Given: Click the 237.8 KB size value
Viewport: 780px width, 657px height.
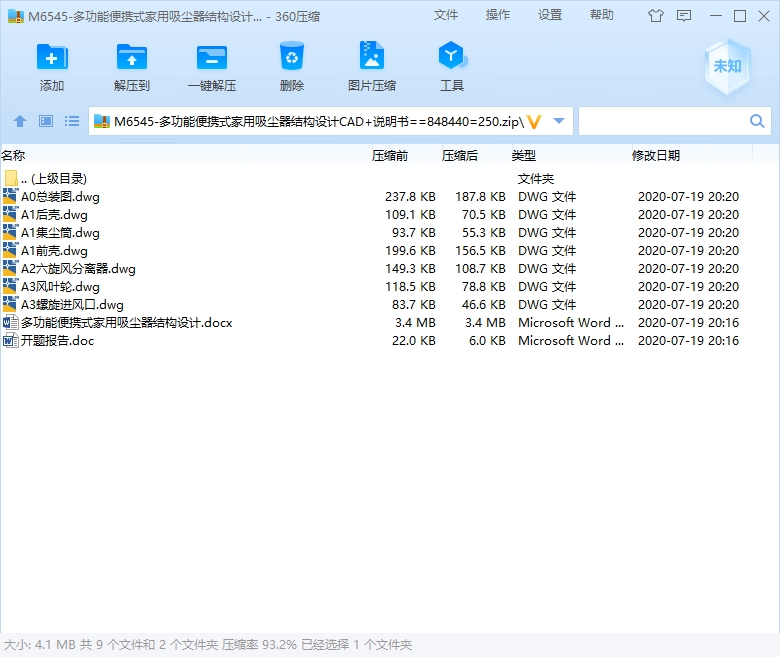Looking at the screenshot, I should (410, 196).
